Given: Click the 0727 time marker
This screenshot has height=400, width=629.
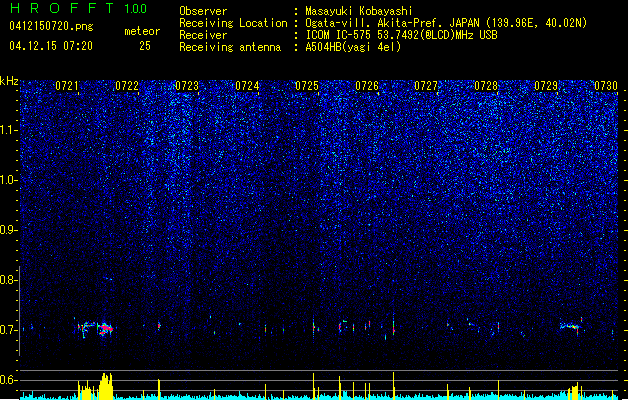Looking at the screenshot, I should (x=426, y=86).
